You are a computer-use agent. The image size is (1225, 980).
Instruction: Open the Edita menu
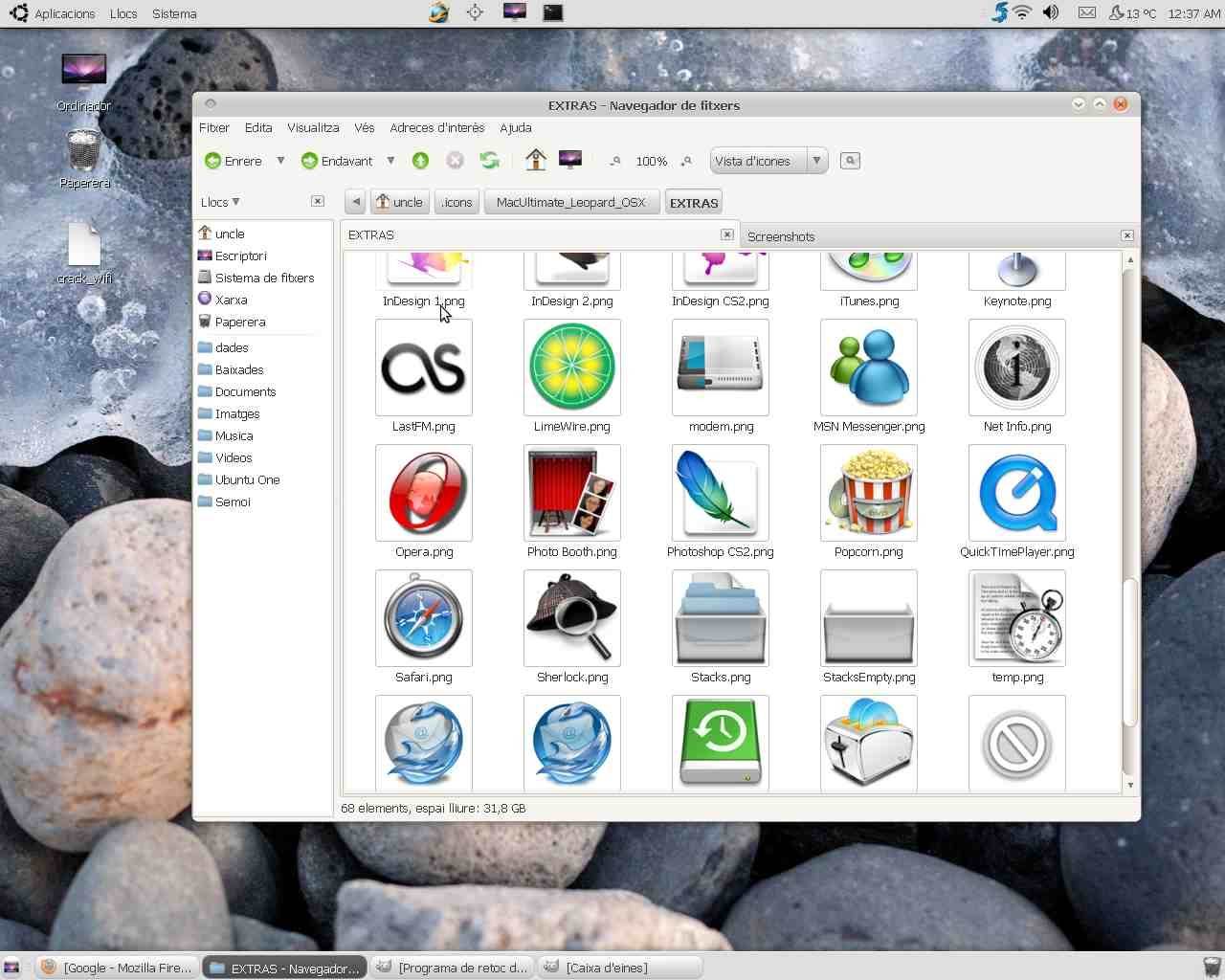click(x=258, y=127)
